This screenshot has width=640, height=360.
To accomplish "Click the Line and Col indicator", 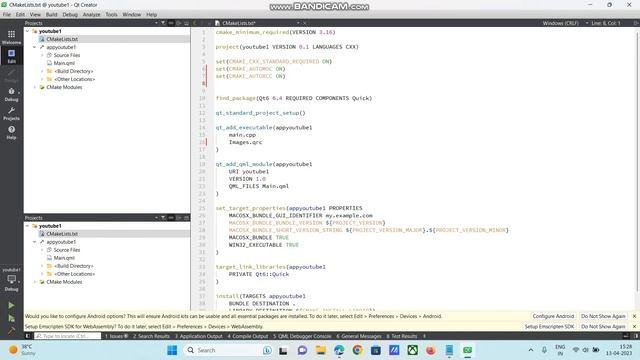I will point(606,23).
